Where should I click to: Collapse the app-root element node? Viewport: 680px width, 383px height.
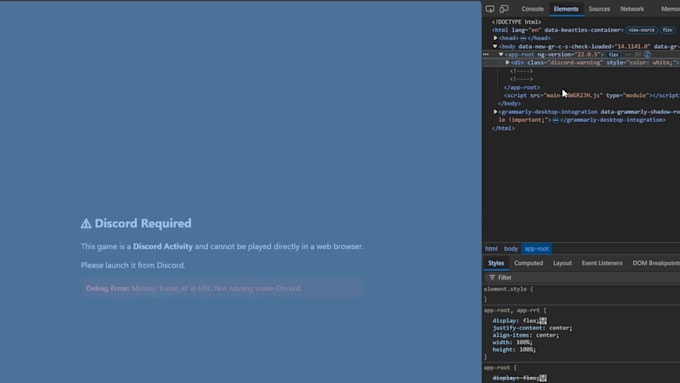501,54
